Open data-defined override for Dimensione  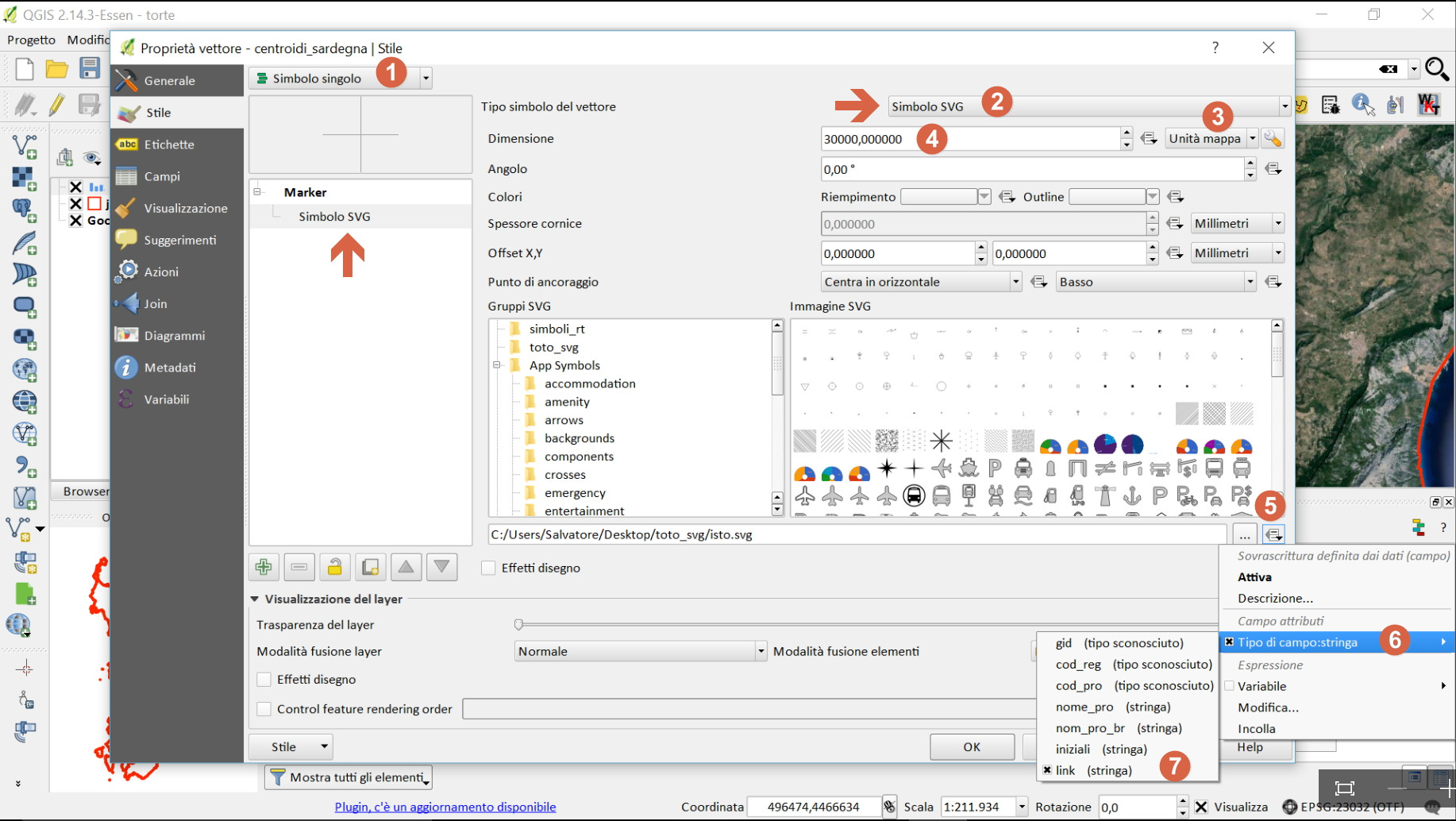(x=1148, y=139)
